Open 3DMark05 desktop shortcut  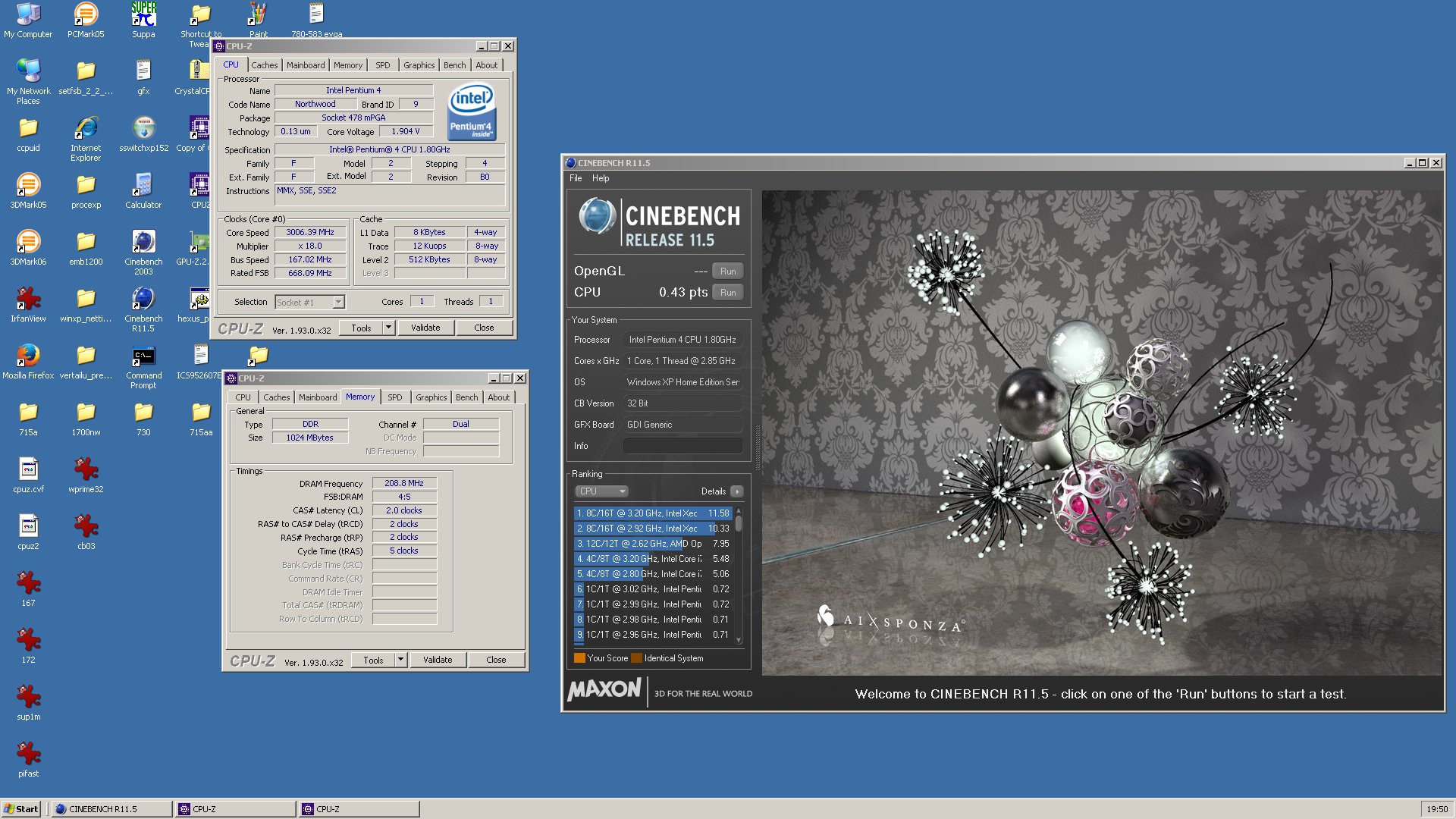pos(28,191)
